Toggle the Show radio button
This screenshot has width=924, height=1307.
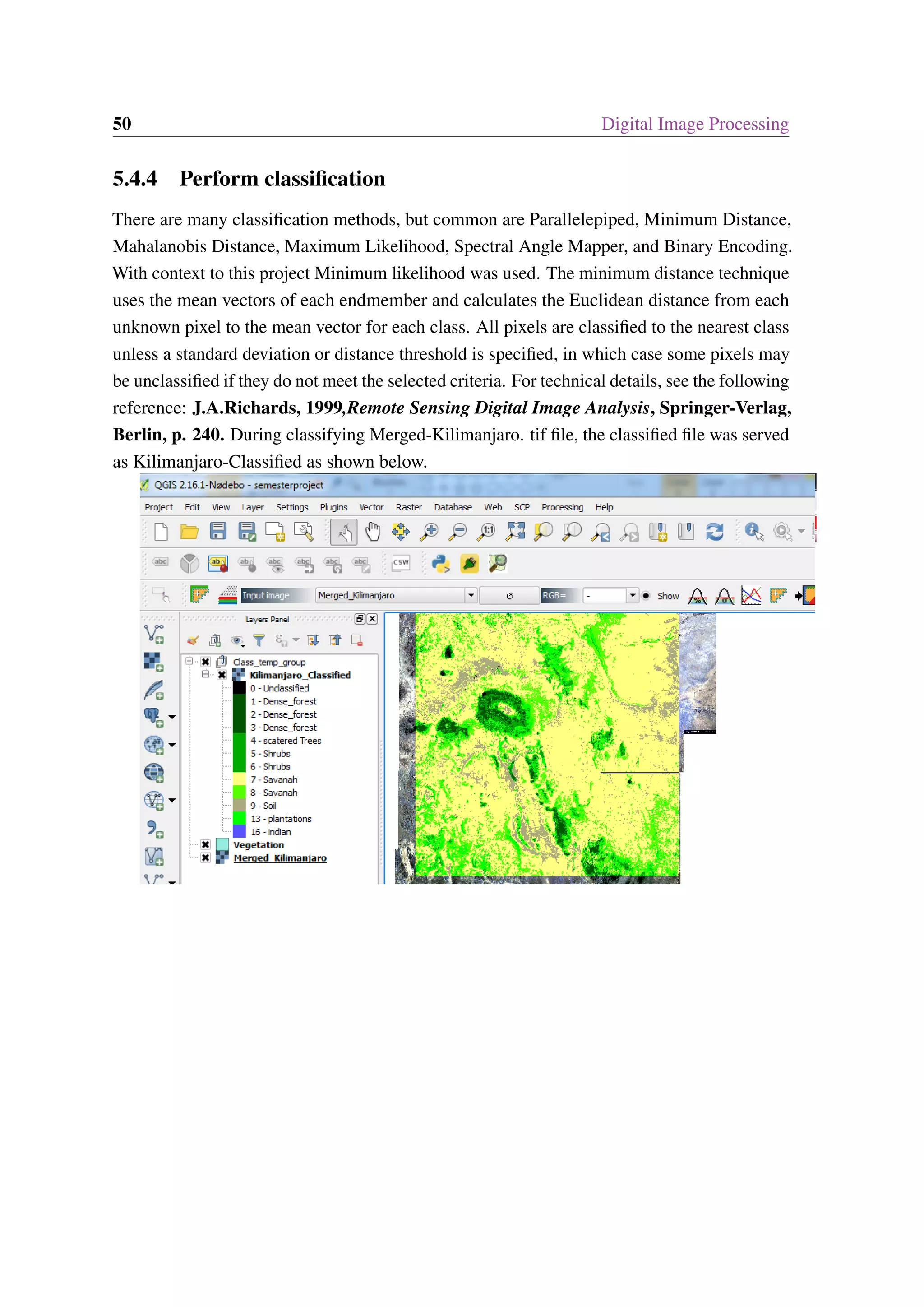[x=646, y=596]
